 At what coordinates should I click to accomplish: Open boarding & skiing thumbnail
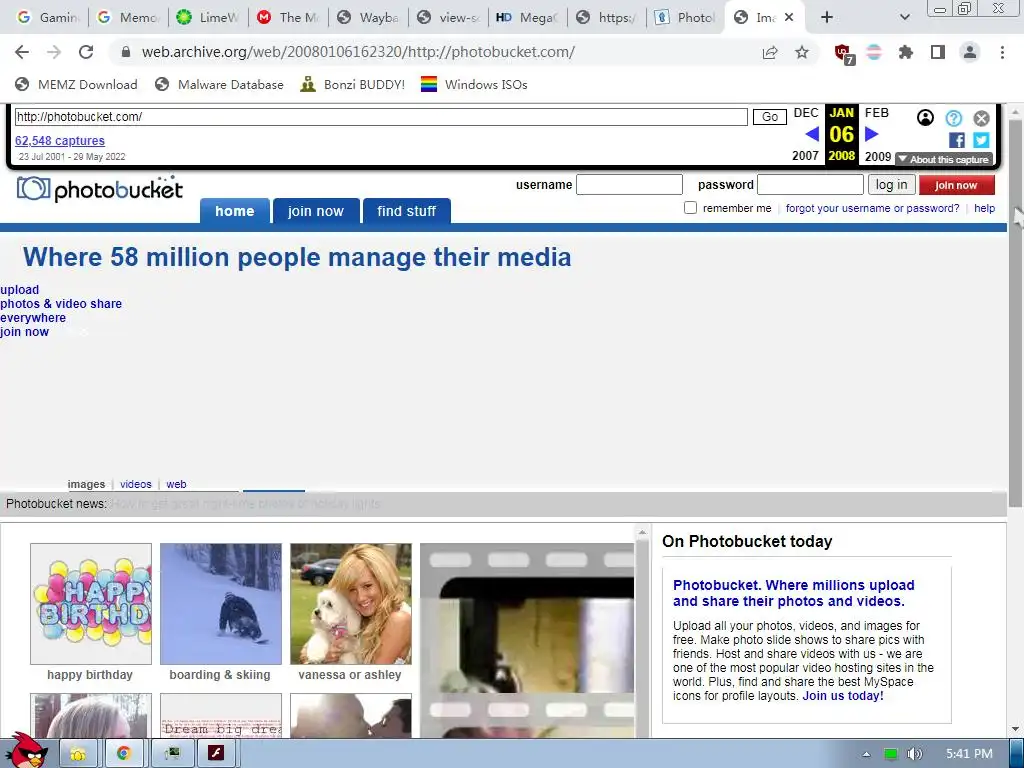click(221, 604)
